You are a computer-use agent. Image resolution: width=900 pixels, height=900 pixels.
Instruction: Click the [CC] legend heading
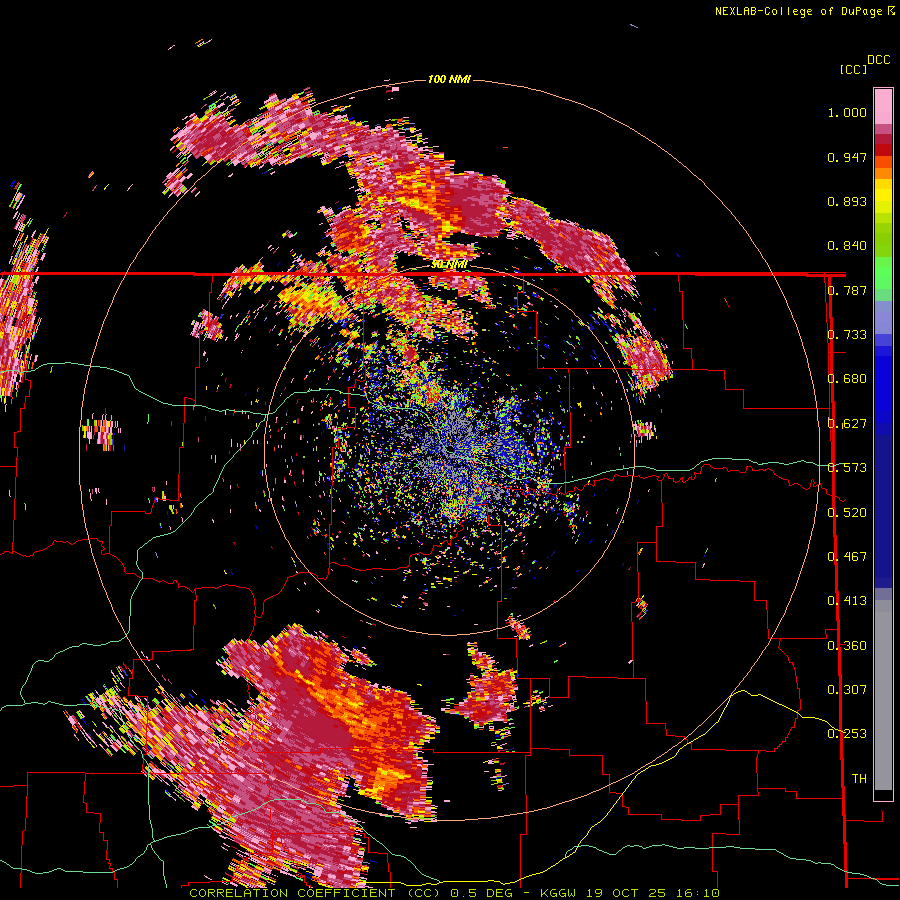click(x=853, y=69)
